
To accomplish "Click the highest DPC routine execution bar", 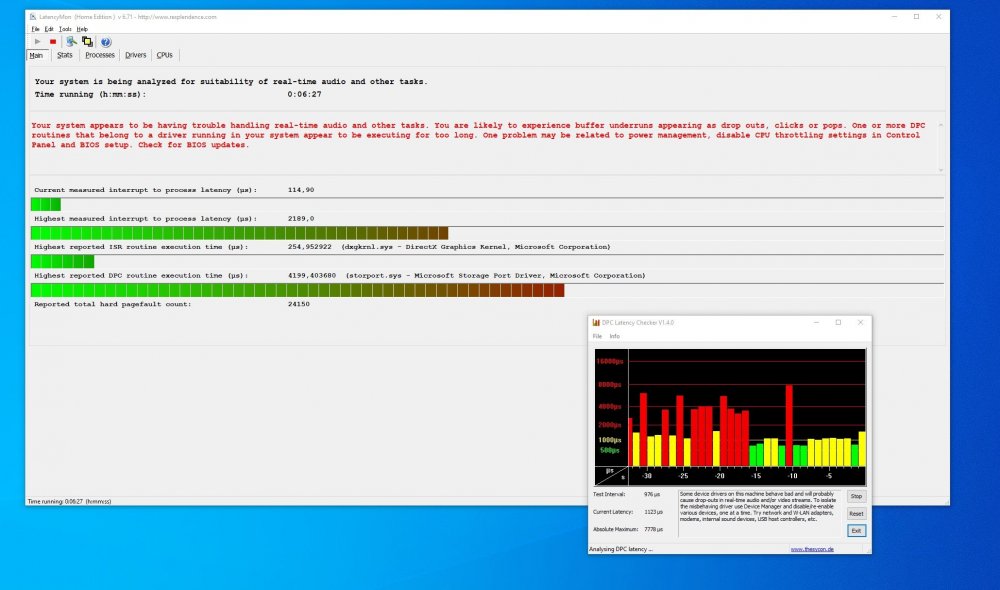I will pyautogui.click(x=487, y=290).
